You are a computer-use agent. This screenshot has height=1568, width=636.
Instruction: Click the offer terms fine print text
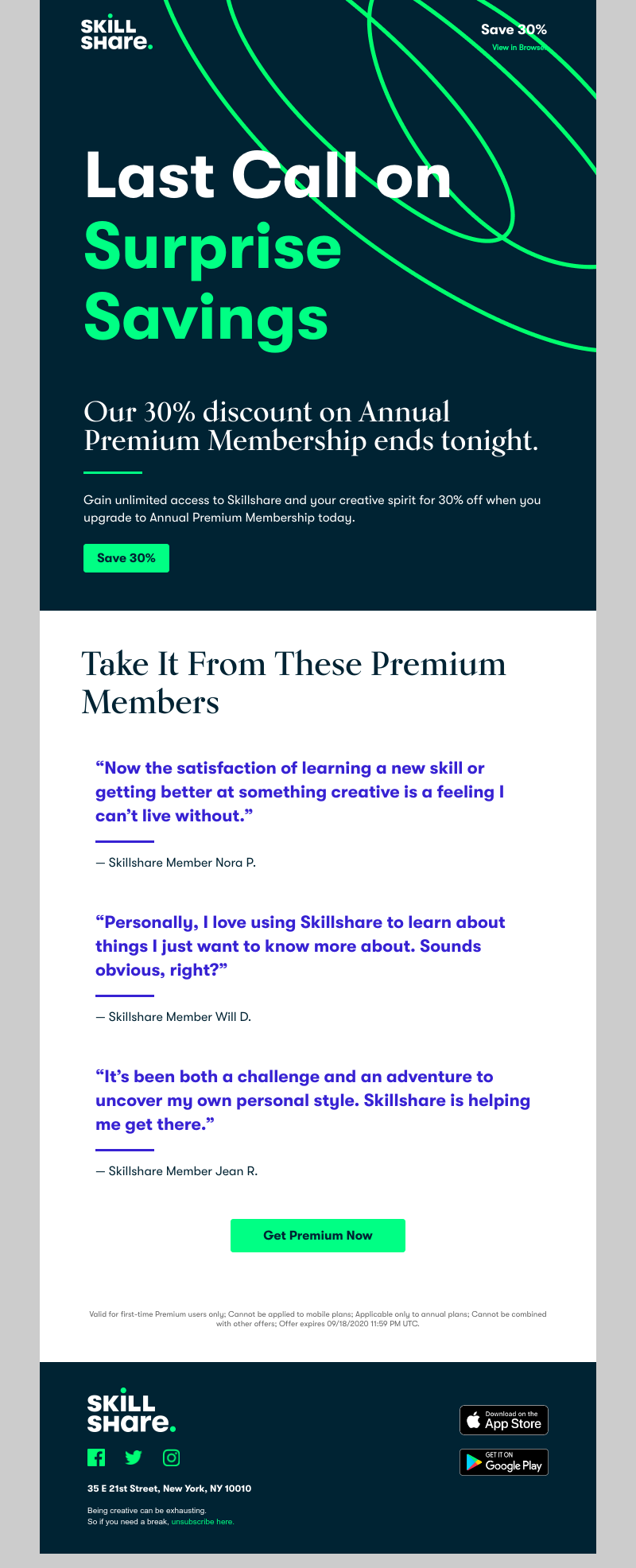point(318,1319)
